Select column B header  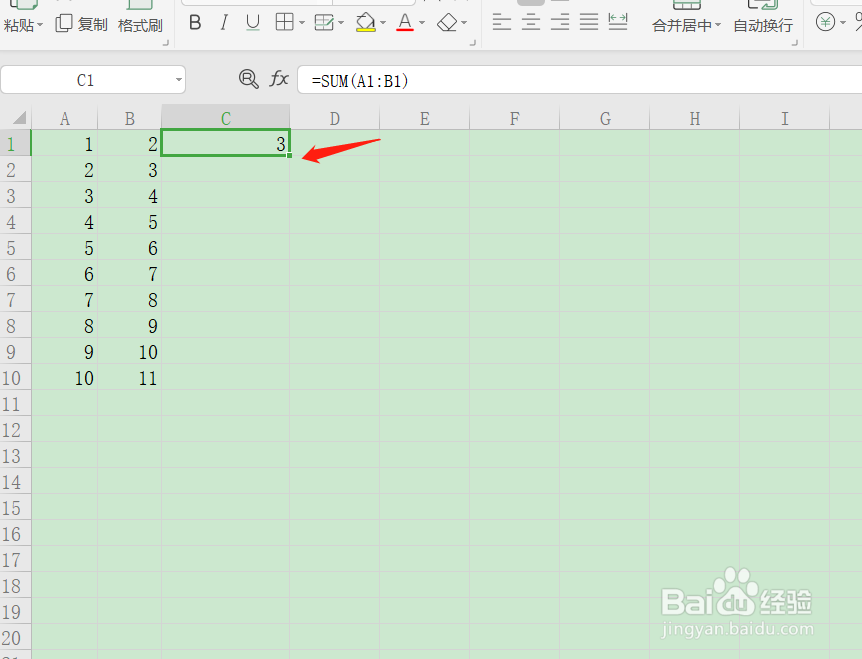(130, 118)
